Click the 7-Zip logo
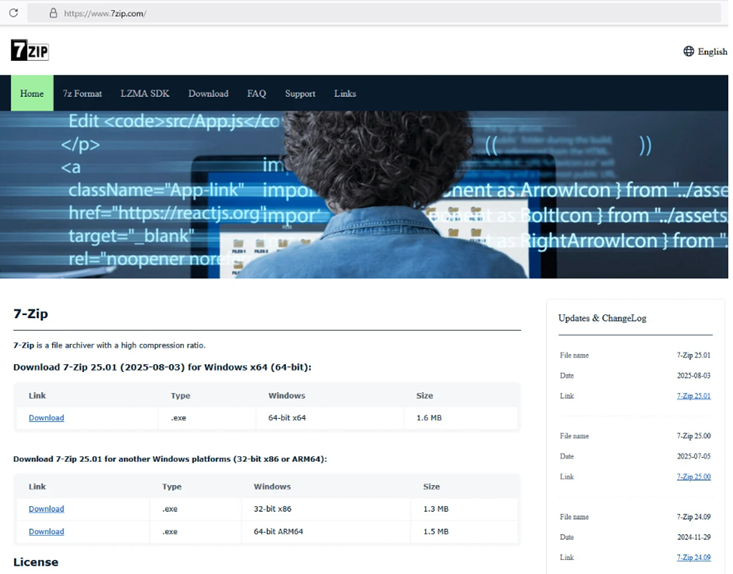 coord(30,51)
